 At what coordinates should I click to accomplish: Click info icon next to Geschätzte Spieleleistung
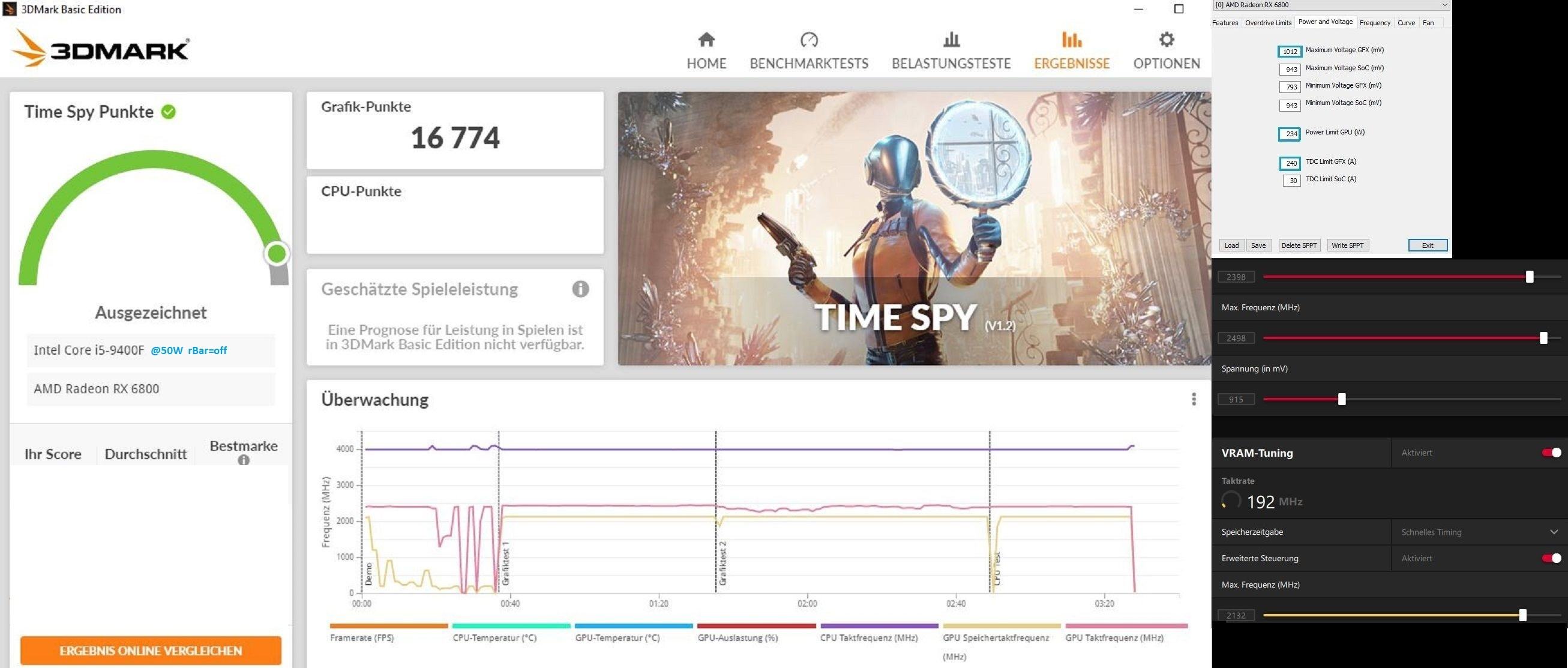tap(580, 289)
